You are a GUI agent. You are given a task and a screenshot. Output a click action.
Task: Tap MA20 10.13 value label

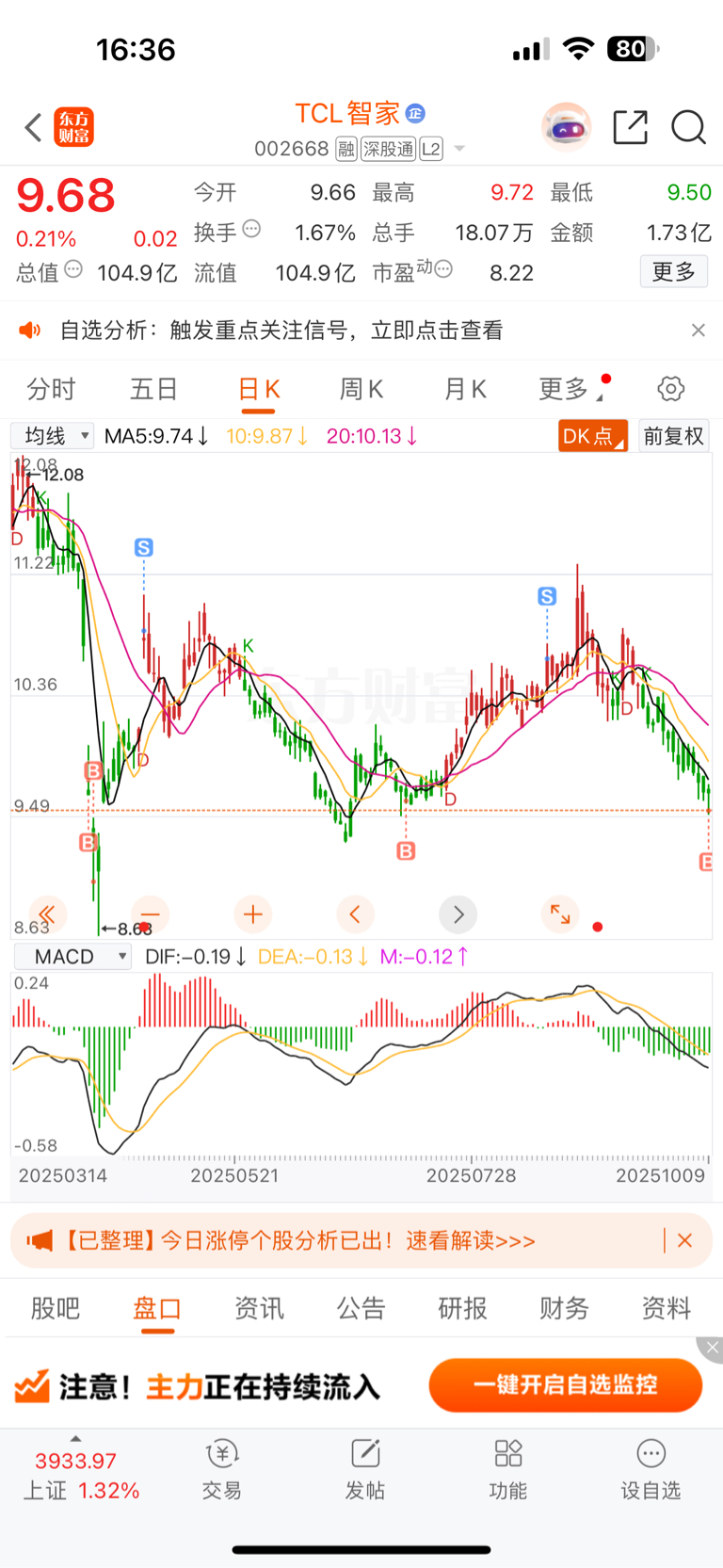[372, 436]
